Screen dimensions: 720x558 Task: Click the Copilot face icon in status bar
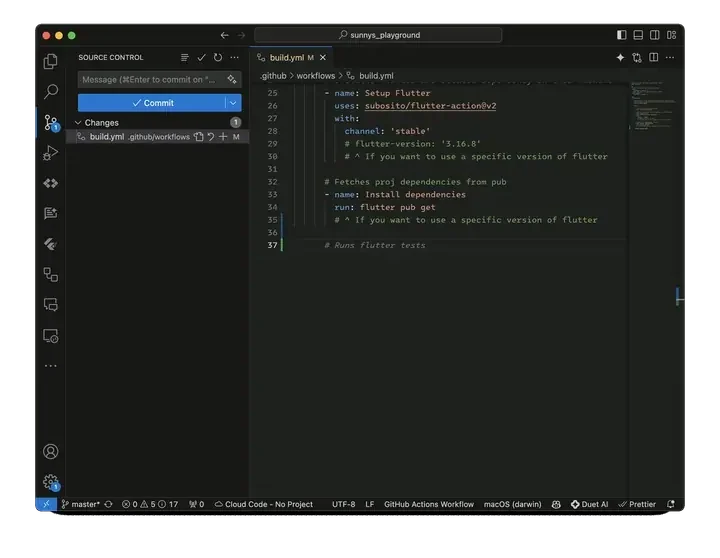point(556,504)
